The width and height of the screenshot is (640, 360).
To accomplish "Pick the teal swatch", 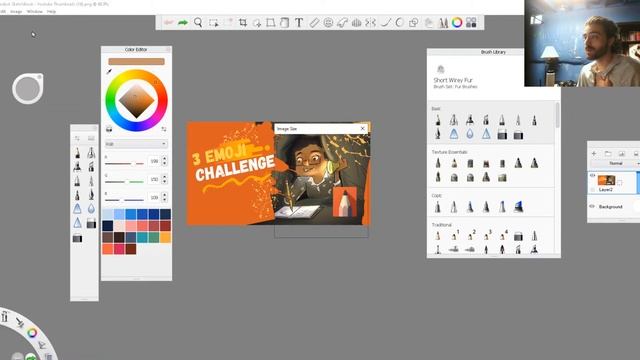I will pos(142,238).
